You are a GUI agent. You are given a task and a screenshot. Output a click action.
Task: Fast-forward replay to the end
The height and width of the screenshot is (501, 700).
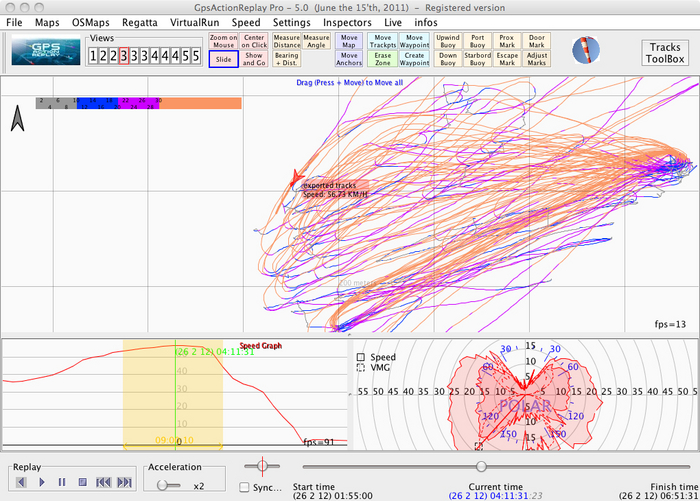(x=125, y=482)
